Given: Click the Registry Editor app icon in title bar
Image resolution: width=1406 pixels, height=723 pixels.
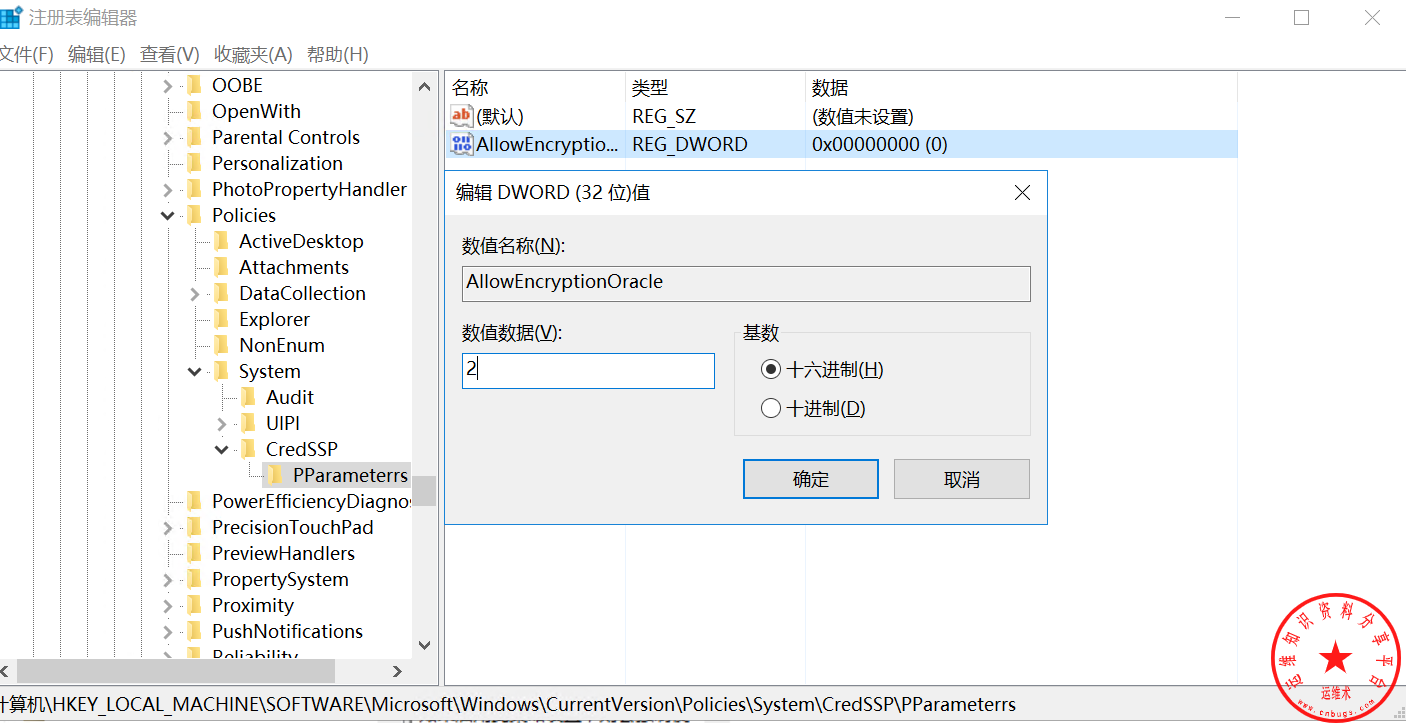Looking at the screenshot, I should pos(11,18).
